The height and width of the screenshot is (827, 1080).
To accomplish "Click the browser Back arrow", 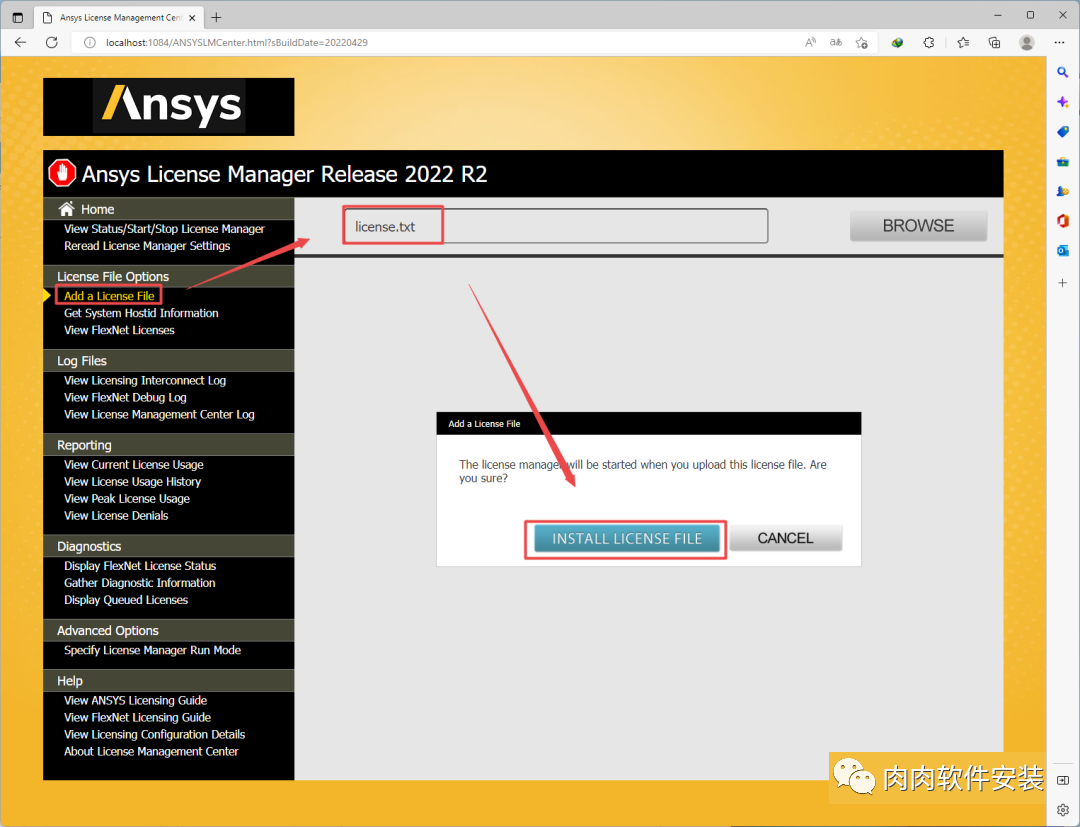I will pos(20,43).
